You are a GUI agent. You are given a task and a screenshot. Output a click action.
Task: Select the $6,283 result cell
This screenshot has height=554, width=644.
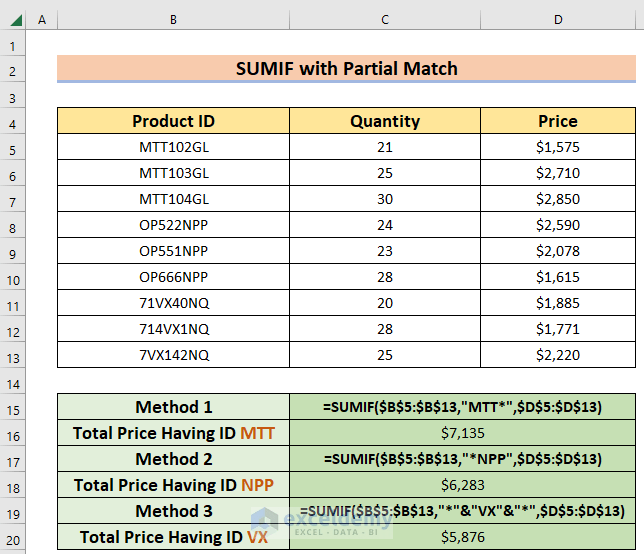(462, 485)
